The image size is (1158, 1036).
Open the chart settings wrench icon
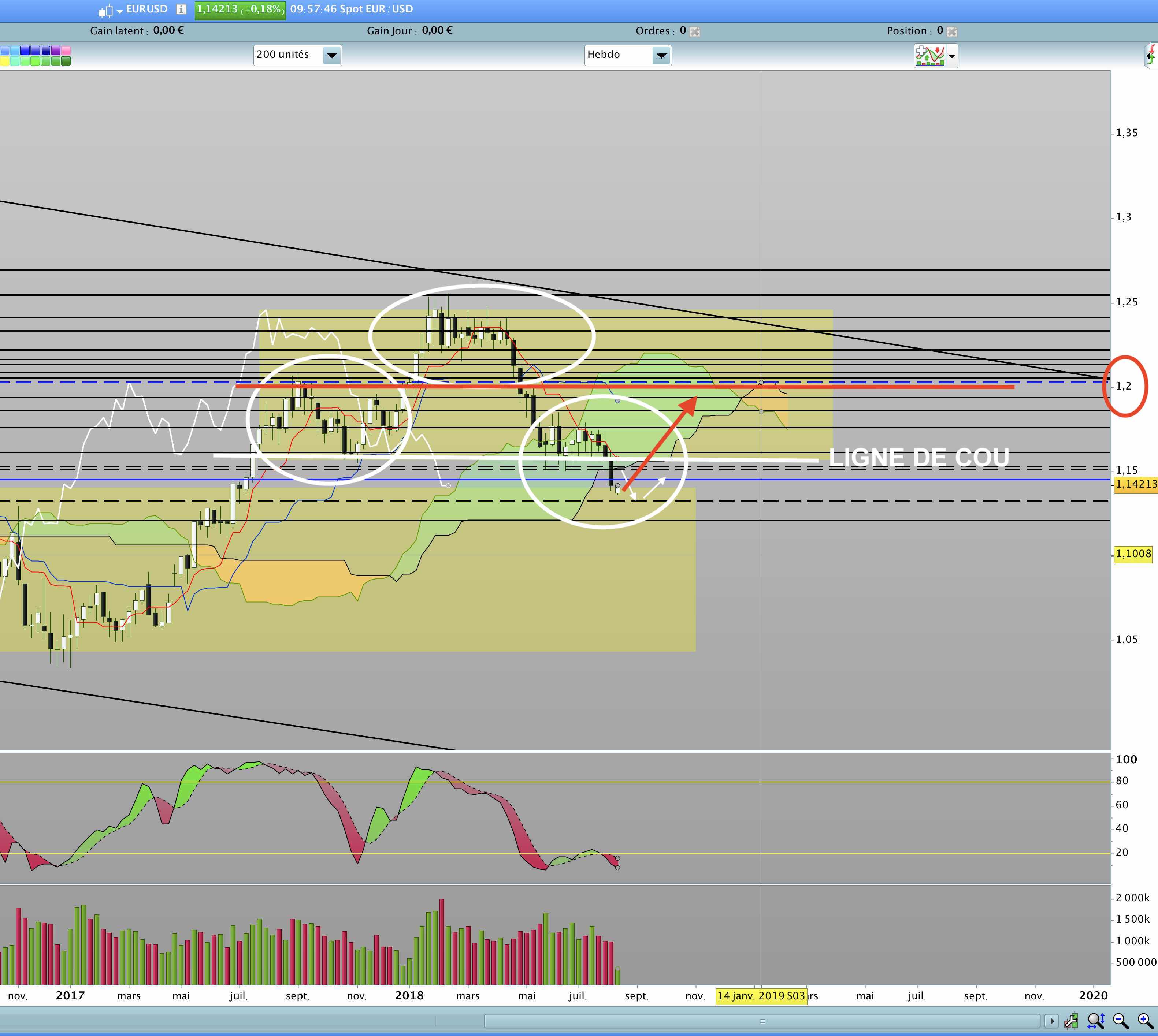pos(1071,1021)
